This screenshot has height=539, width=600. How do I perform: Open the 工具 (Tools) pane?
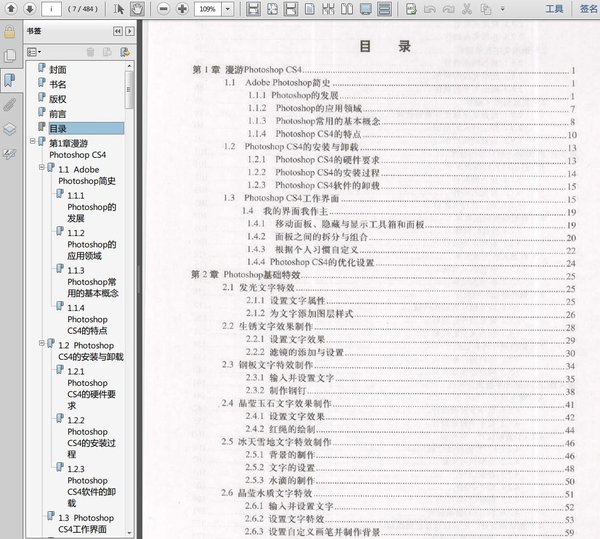coord(554,9)
